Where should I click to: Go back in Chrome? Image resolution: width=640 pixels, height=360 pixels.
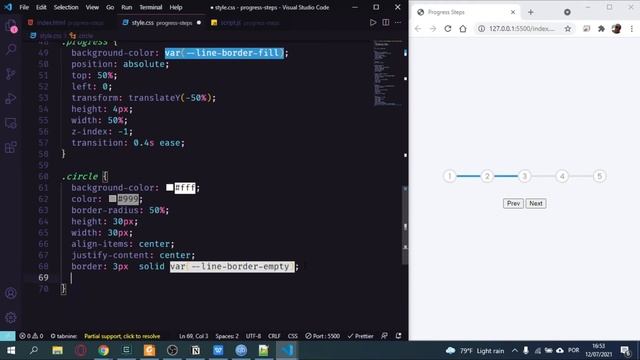418,29
